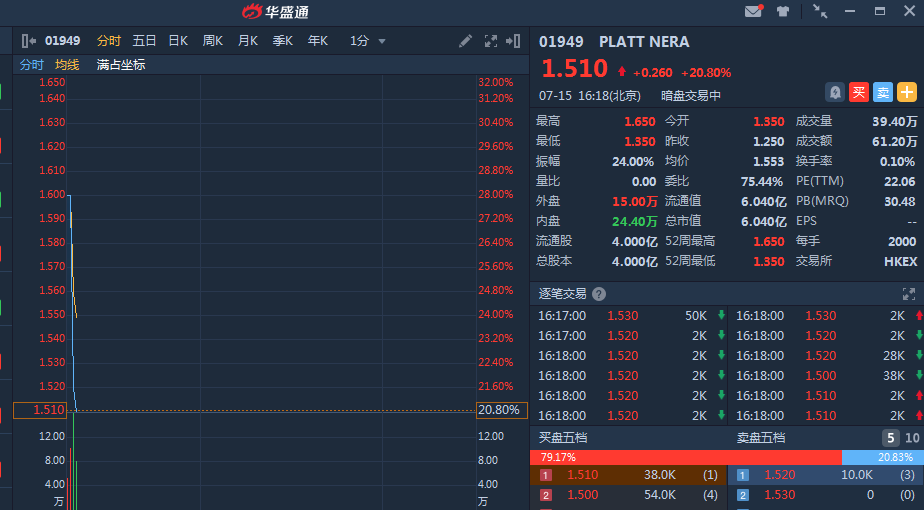Add stock to watchlist with plus icon
The height and width of the screenshot is (510, 924).
[x=906, y=92]
